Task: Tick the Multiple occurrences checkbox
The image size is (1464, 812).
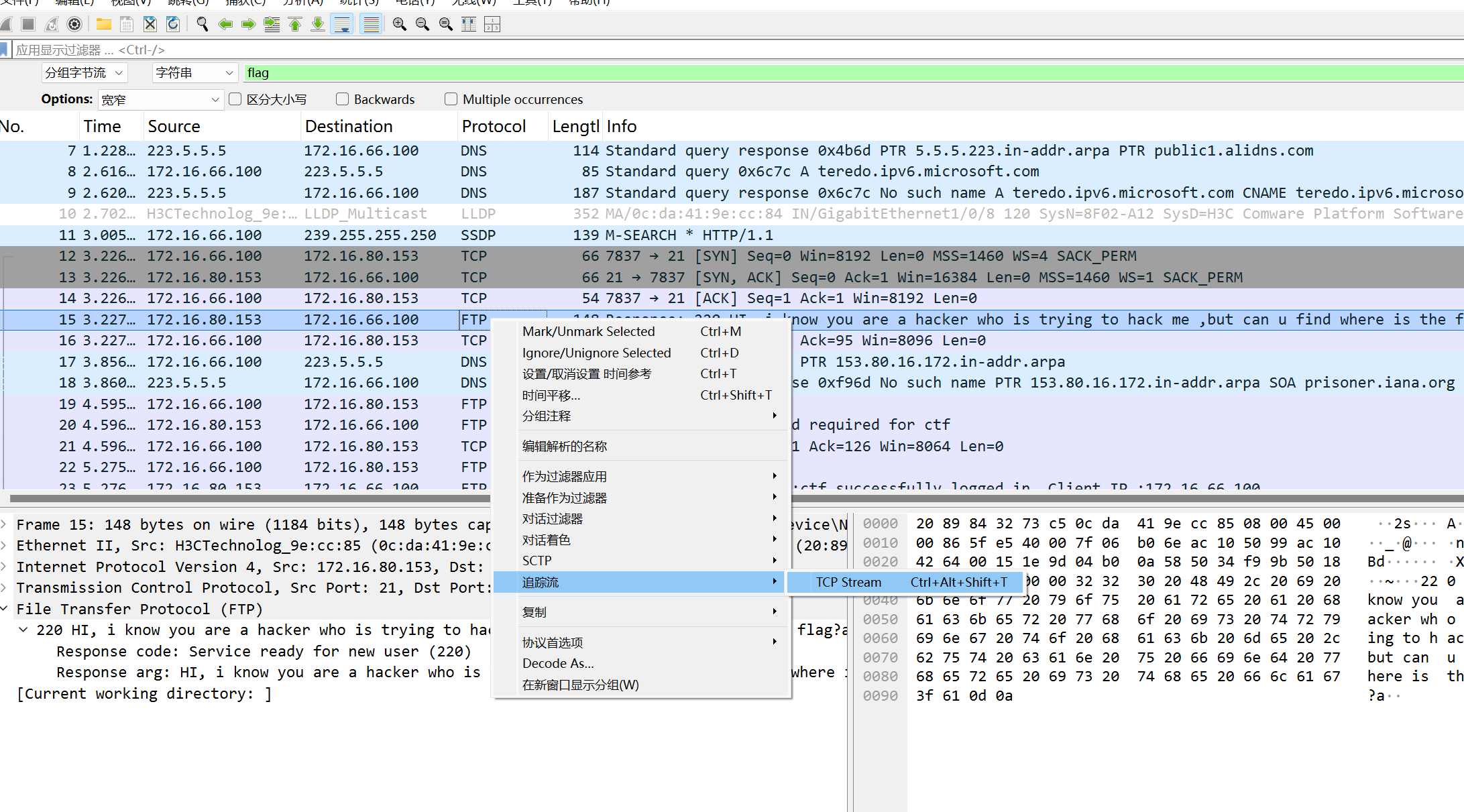Action: 451,99
